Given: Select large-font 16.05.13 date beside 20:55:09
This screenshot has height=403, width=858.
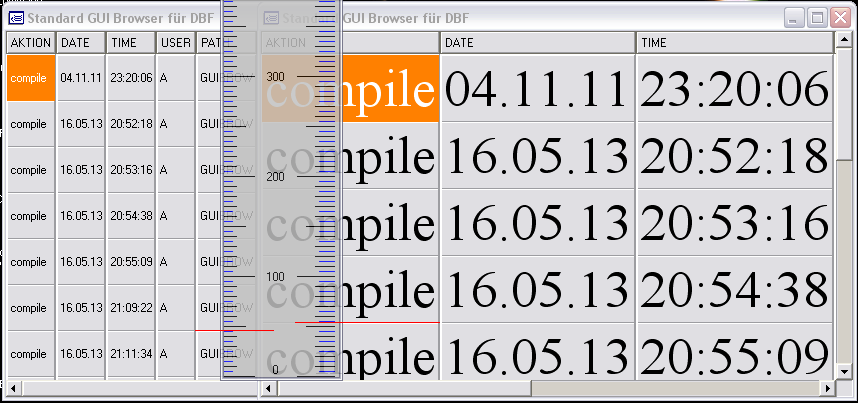Looking at the screenshot, I should (537, 352).
